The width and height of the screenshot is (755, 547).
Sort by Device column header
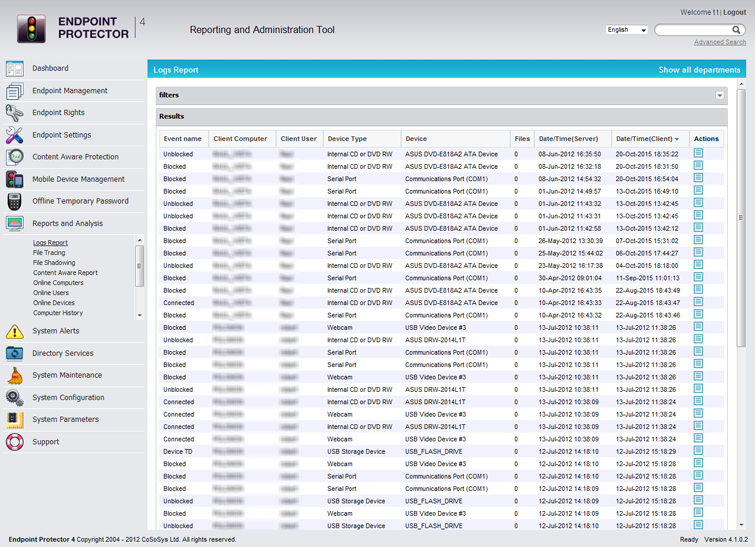456,139
